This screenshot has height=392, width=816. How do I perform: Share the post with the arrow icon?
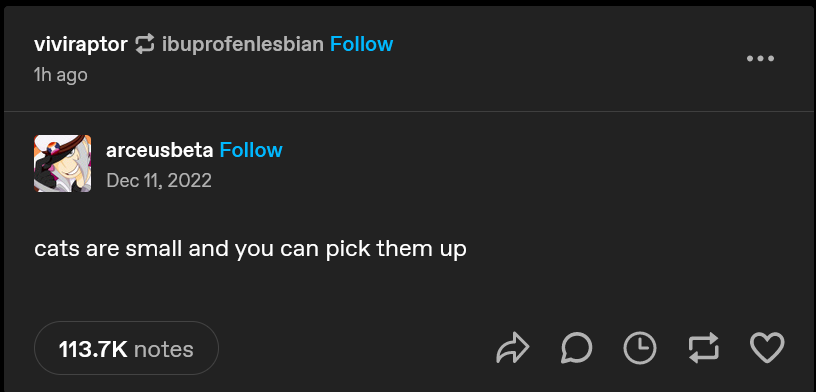pos(513,348)
